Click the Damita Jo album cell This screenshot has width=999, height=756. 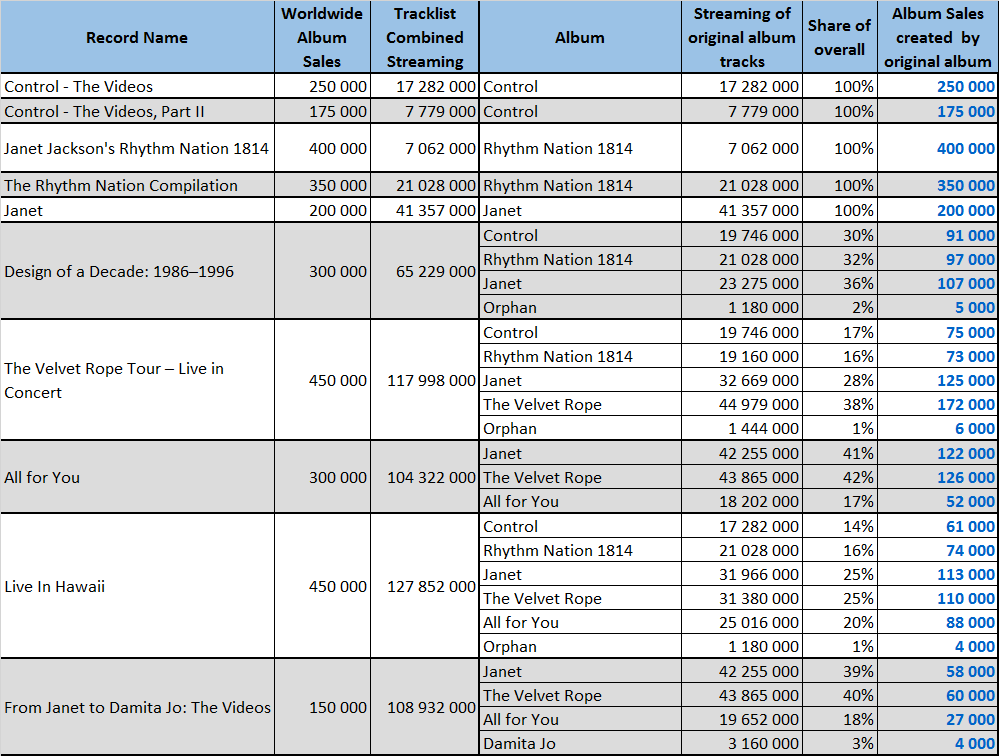click(x=580, y=743)
